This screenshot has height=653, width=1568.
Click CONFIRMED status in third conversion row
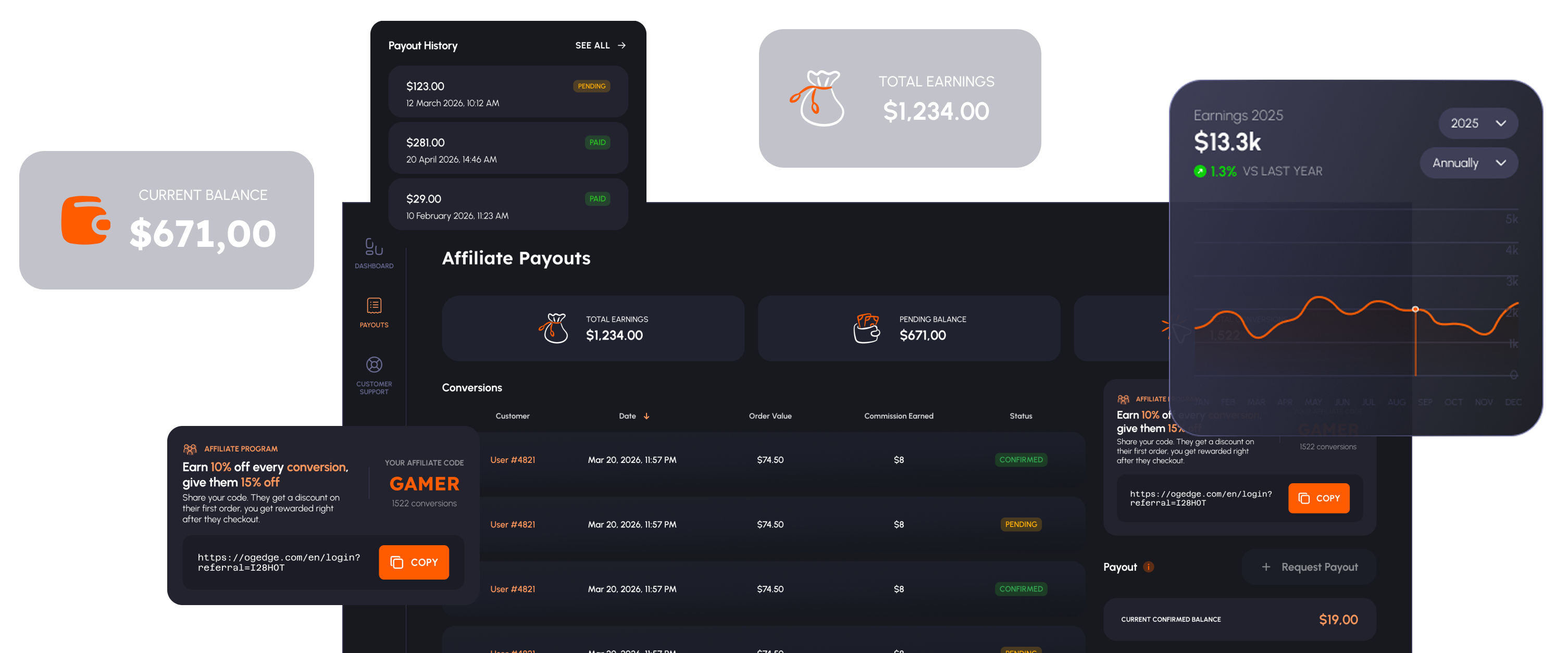coord(1021,589)
